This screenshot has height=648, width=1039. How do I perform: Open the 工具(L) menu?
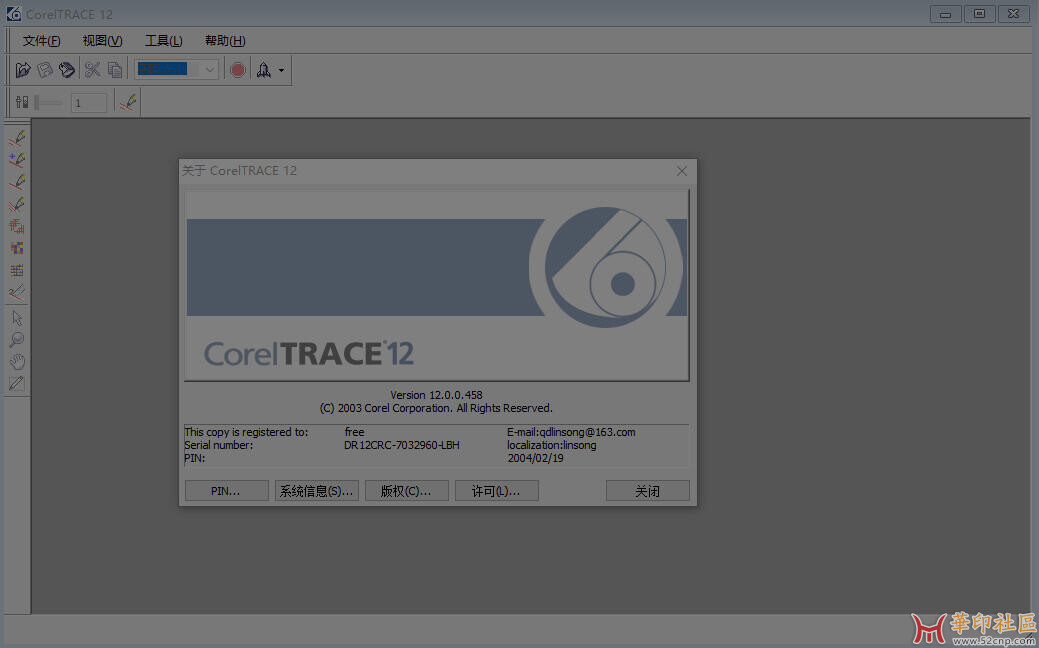click(164, 41)
